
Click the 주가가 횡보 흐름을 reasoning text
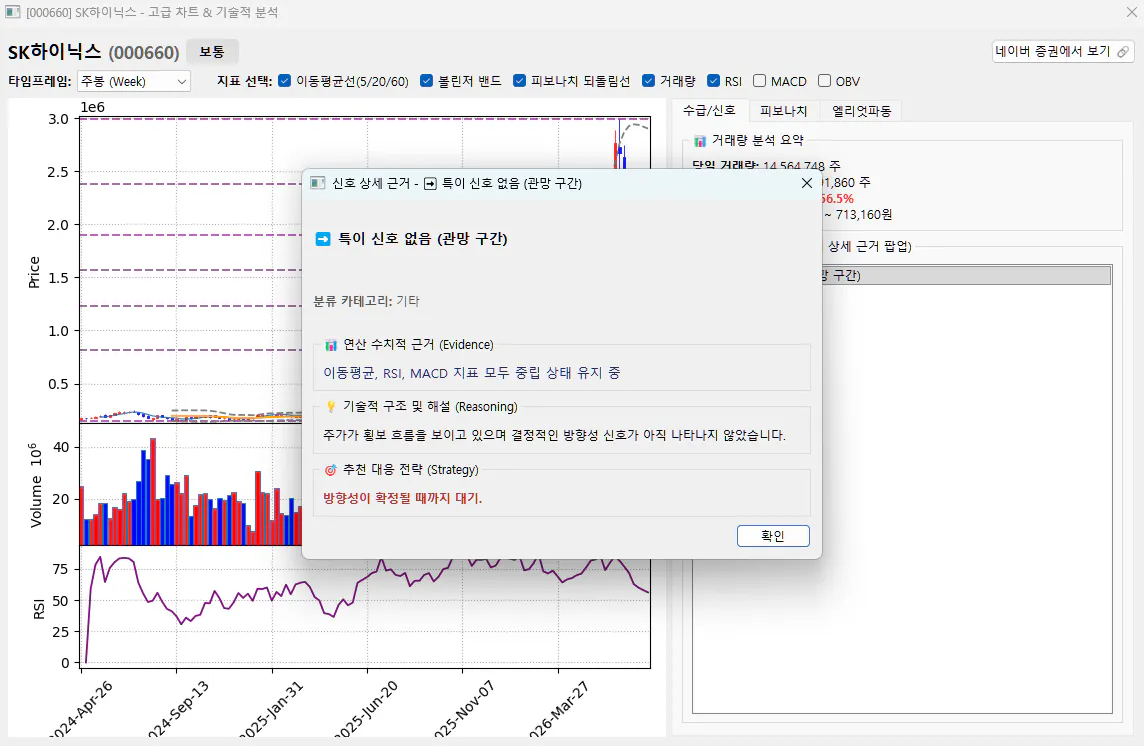tap(554, 435)
